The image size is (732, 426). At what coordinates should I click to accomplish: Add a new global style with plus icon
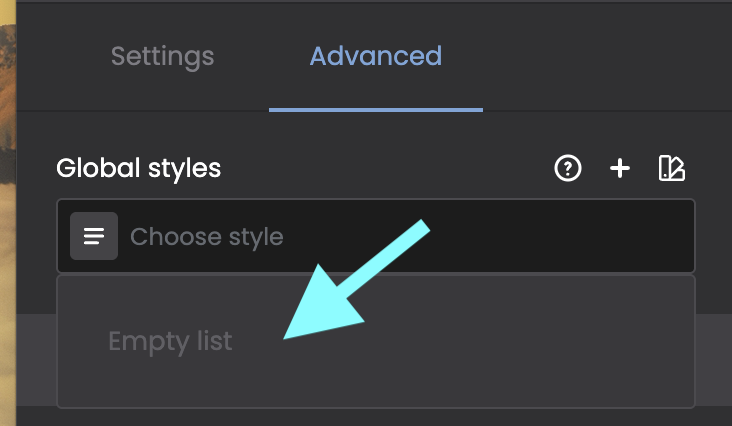pyautogui.click(x=620, y=169)
